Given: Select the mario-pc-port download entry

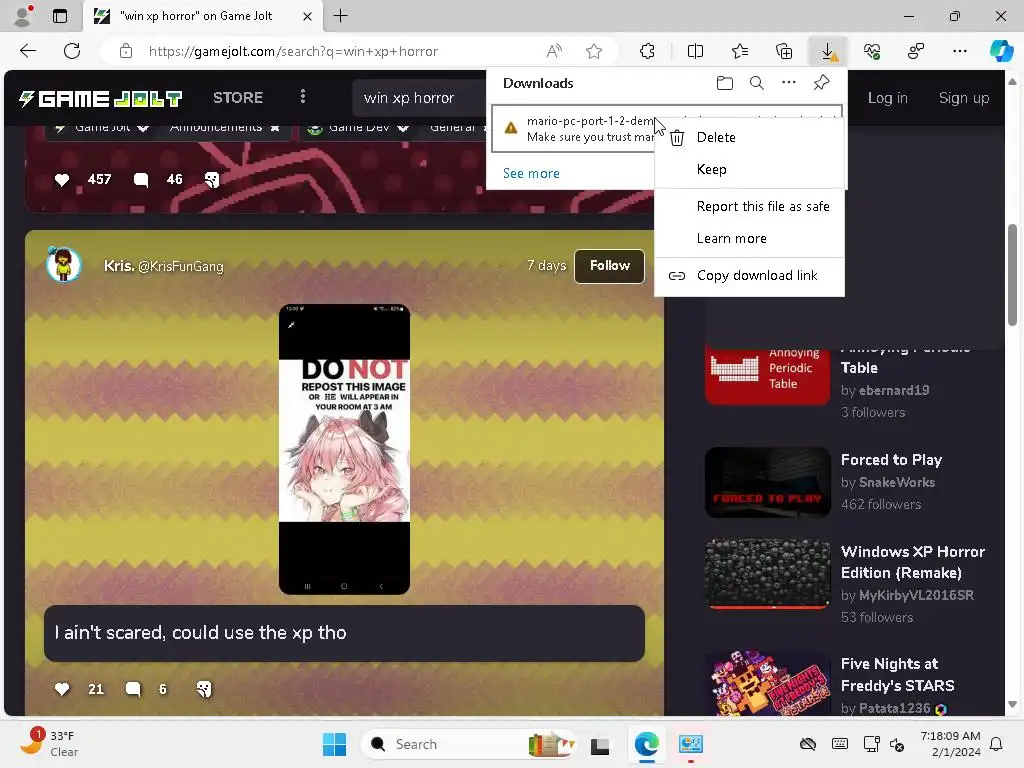Looking at the screenshot, I should [x=573, y=129].
